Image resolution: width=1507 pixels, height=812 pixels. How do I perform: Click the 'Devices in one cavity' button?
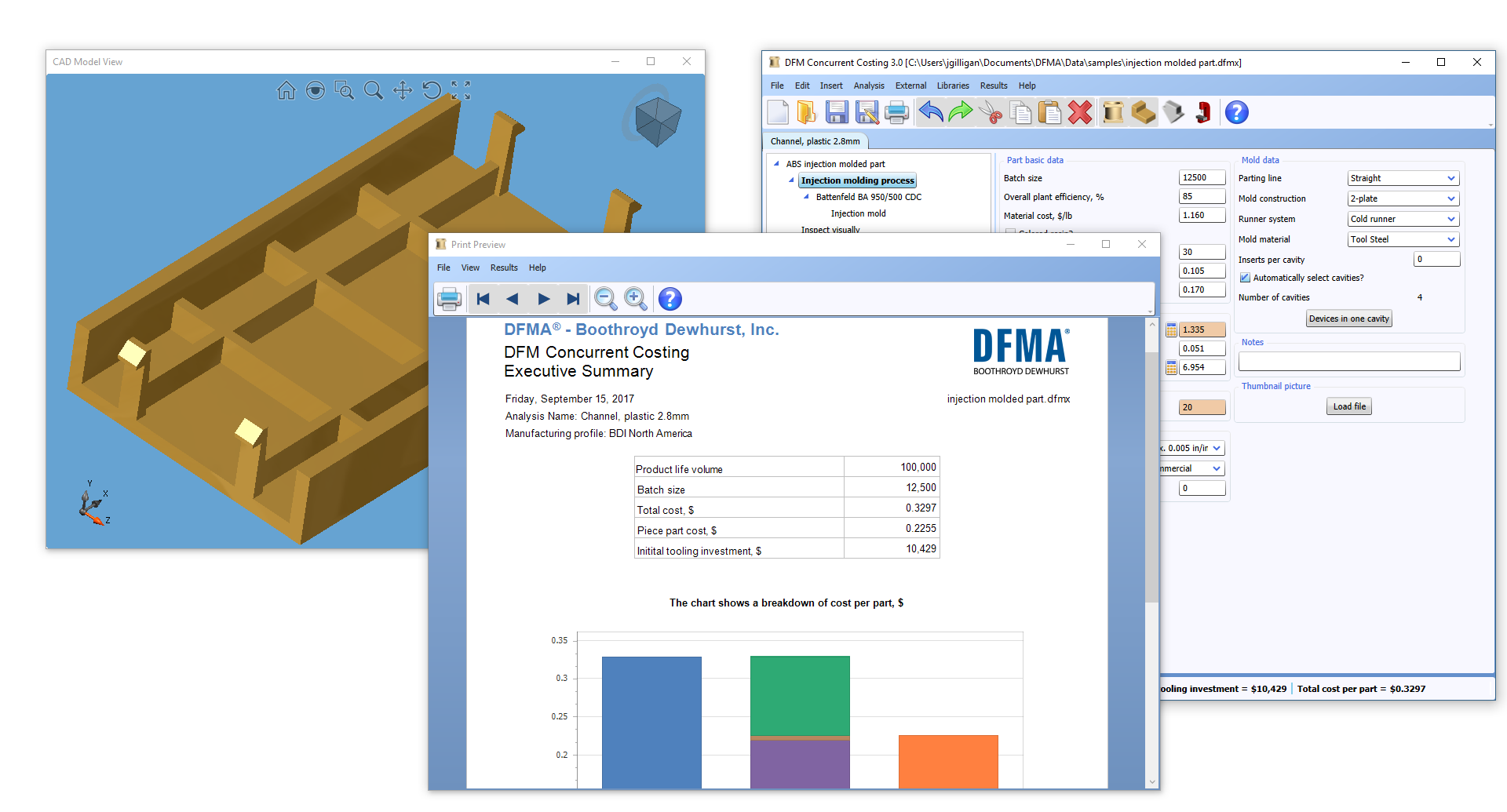[1348, 319]
